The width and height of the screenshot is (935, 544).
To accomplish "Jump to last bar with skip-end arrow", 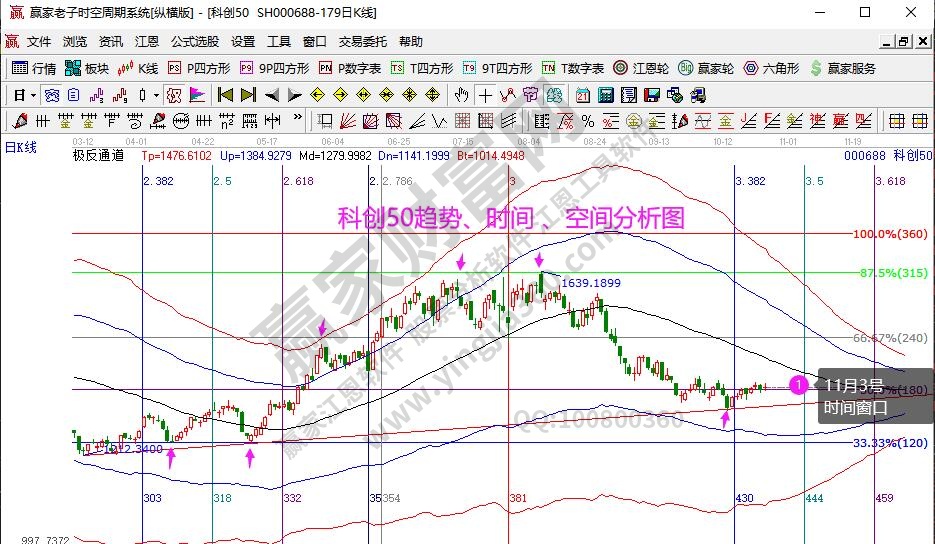I will (248, 95).
